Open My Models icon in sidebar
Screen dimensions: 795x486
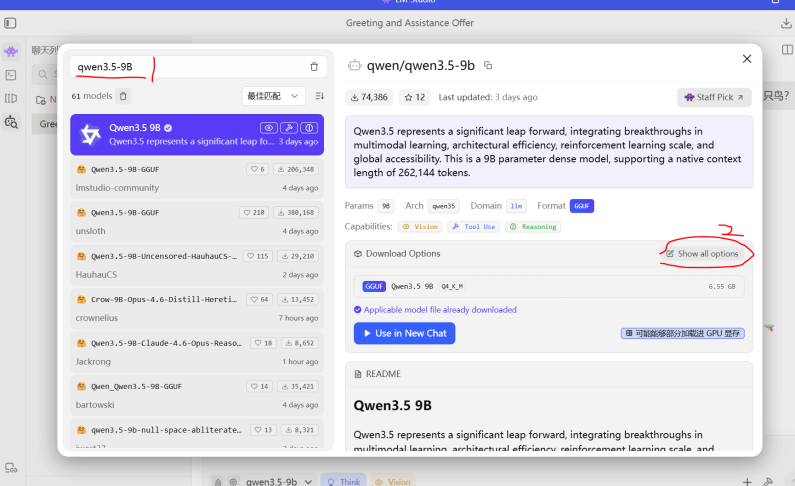(11, 98)
